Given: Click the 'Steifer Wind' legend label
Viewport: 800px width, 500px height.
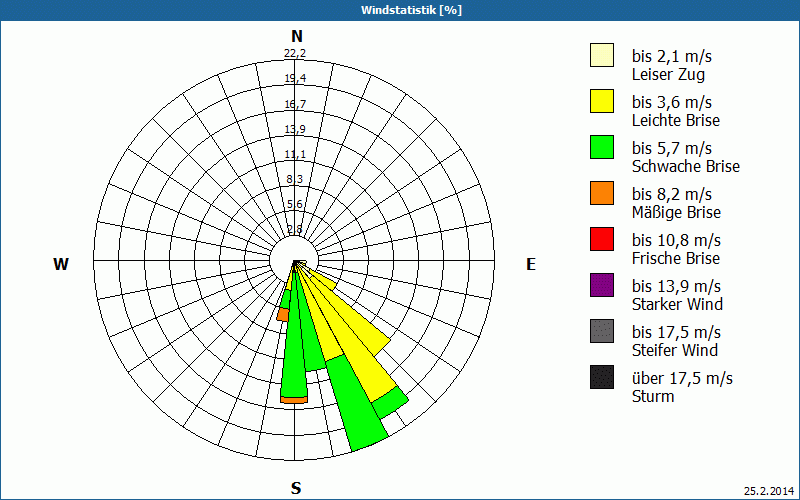Looking at the screenshot, I should tap(674, 350).
